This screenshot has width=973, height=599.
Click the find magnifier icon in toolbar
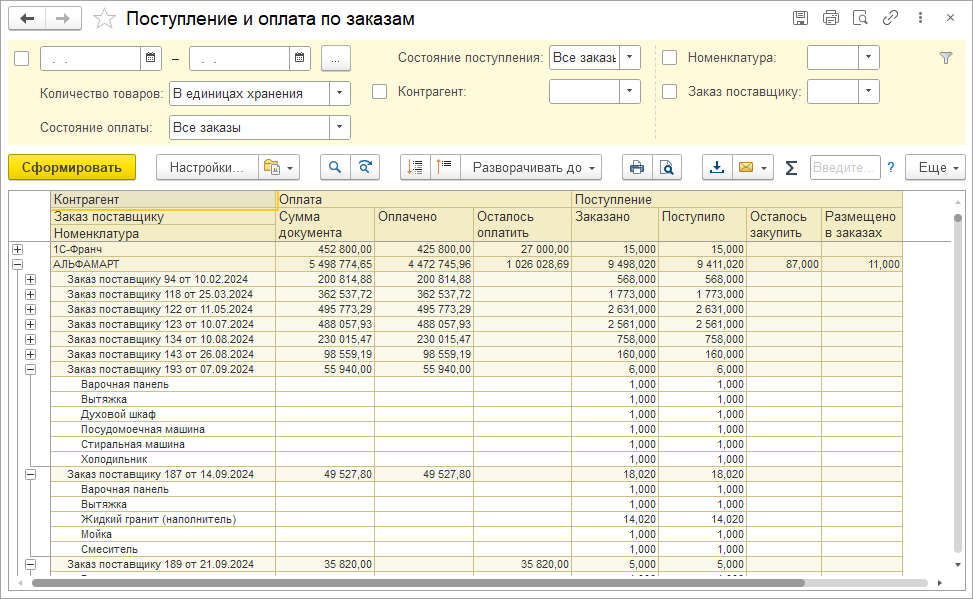[335, 168]
